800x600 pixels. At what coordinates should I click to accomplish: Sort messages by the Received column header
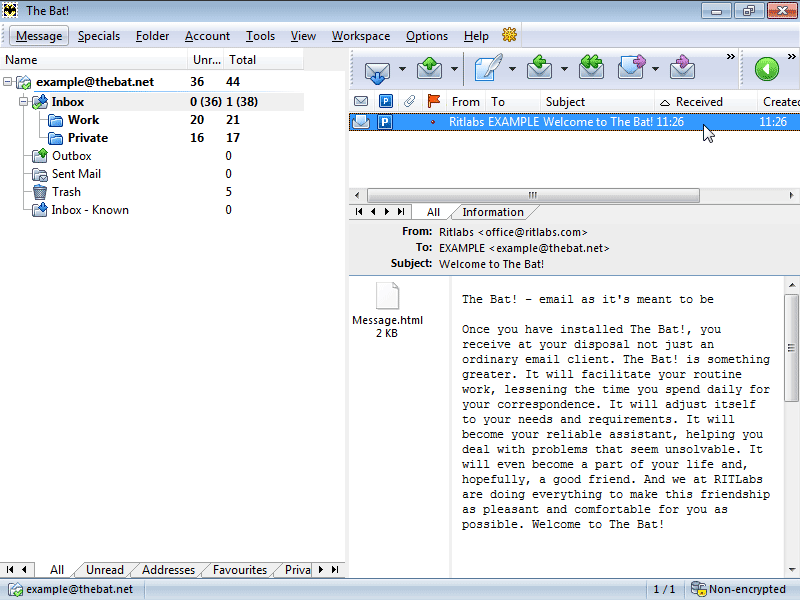[698, 101]
